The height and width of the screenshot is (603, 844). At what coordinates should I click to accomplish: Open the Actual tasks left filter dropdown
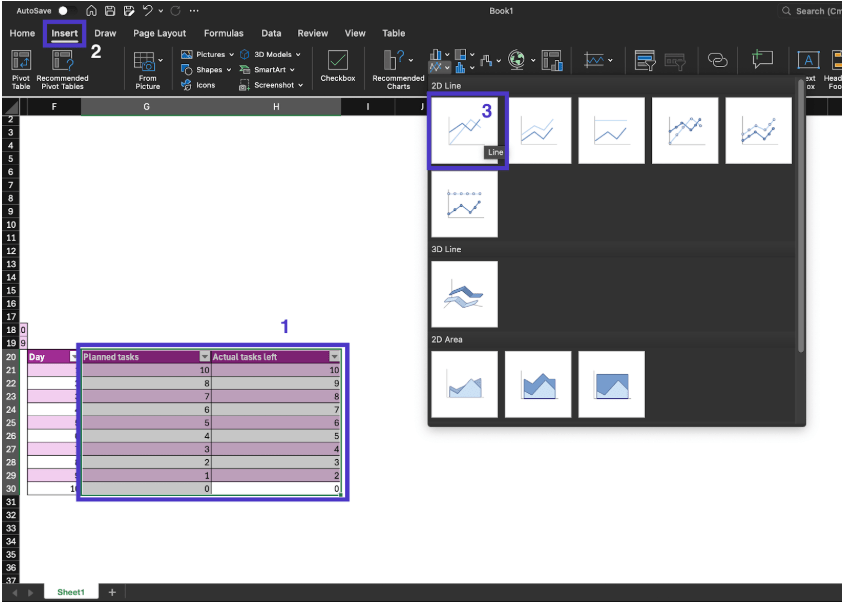tap(334, 357)
